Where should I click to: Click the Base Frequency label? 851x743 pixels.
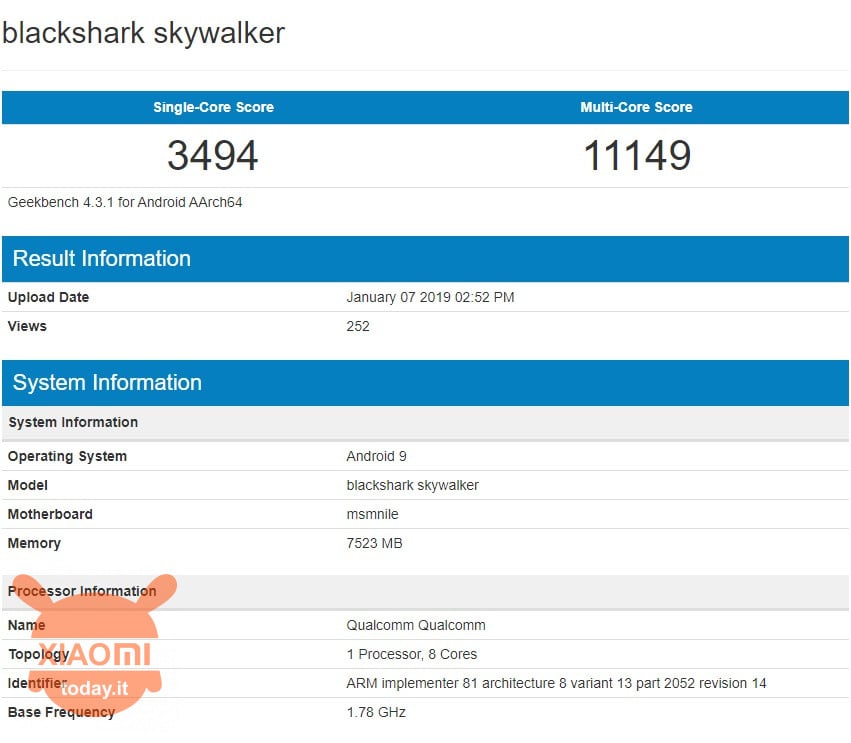(61, 712)
